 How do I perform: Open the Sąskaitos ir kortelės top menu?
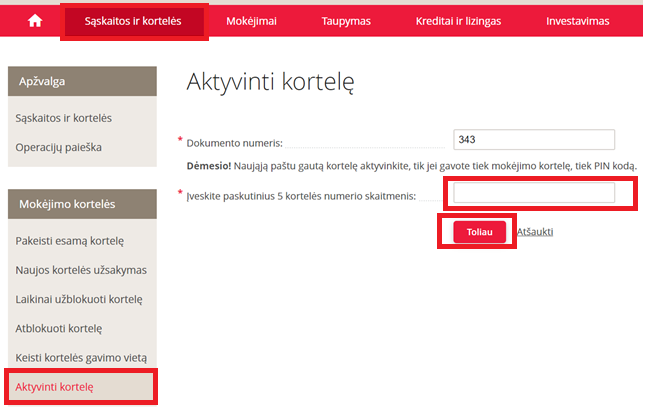point(133,21)
